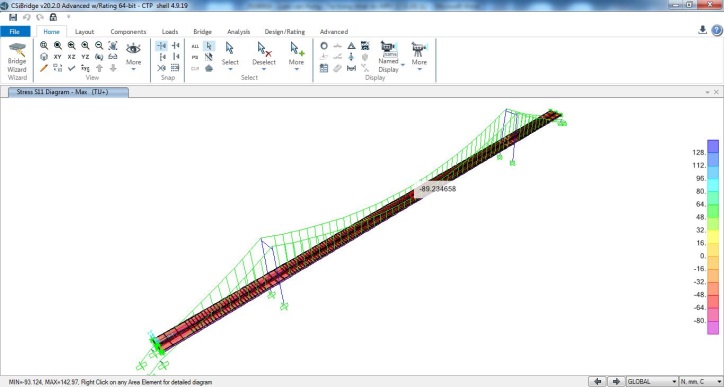
Task: Toggle snap to fine grid
Action: pyautogui.click(x=175, y=68)
